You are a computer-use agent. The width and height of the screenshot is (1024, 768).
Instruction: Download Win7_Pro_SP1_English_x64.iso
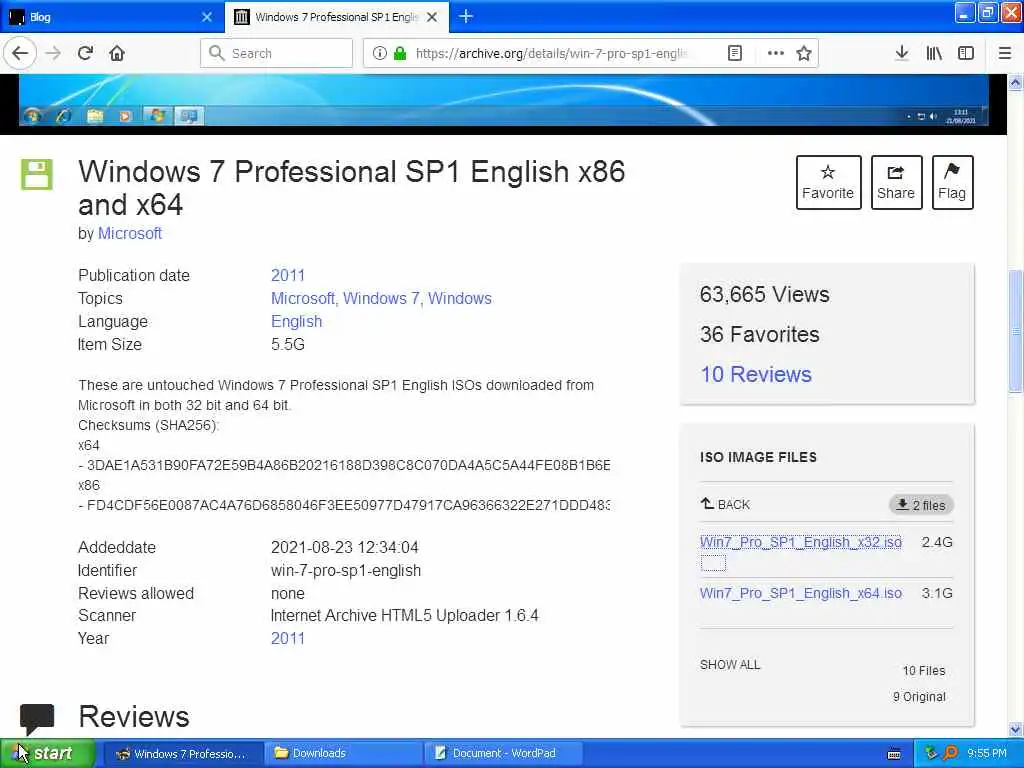point(801,593)
